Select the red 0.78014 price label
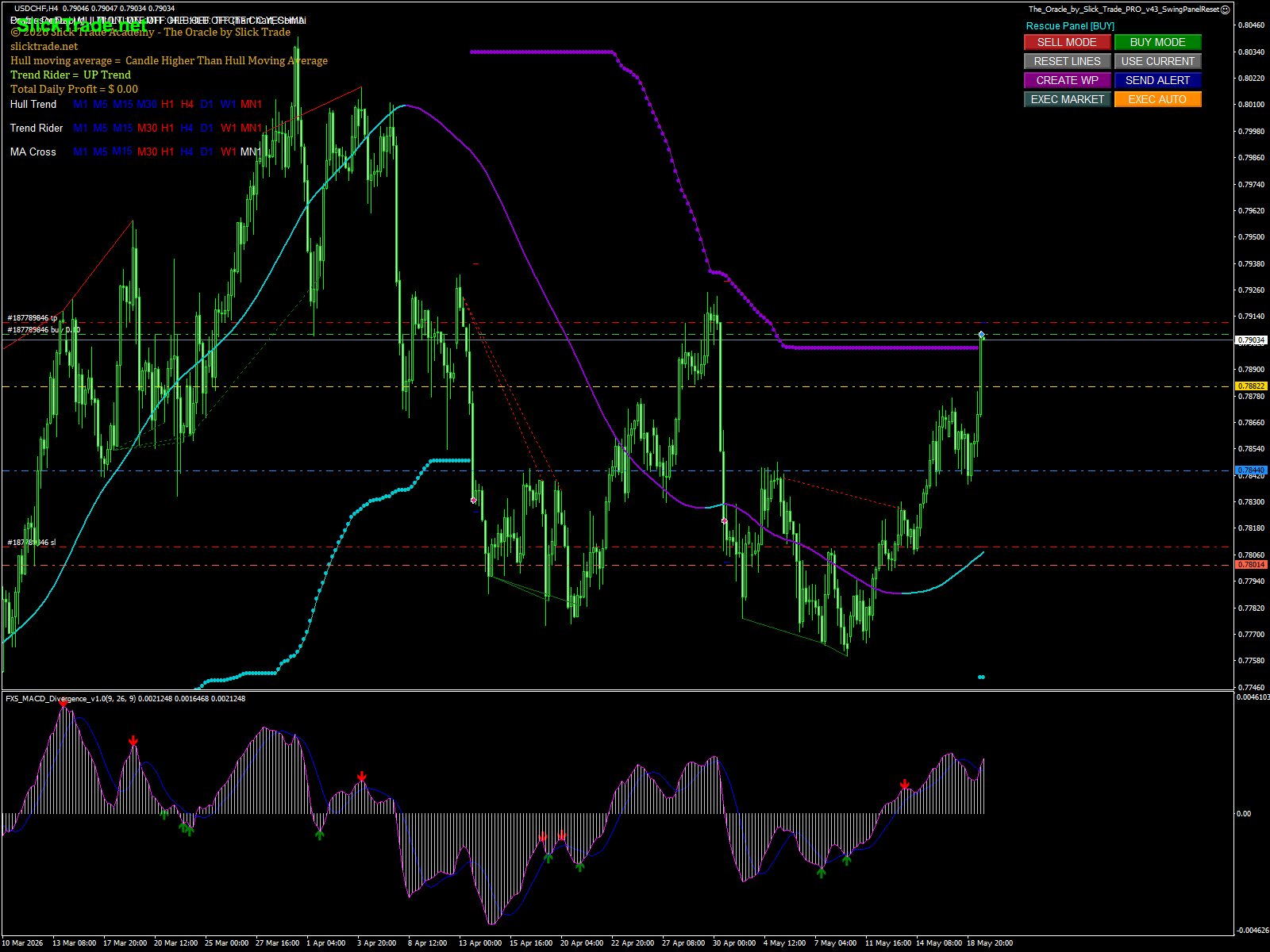The width and height of the screenshot is (1270, 952). point(1252,565)
